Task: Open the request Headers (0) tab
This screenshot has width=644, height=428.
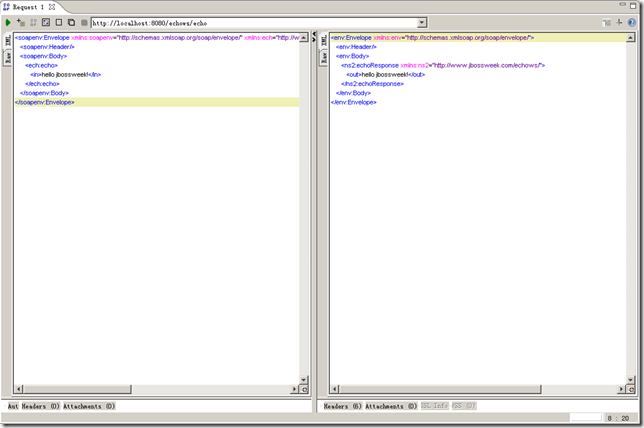Action: click(41, 406)
